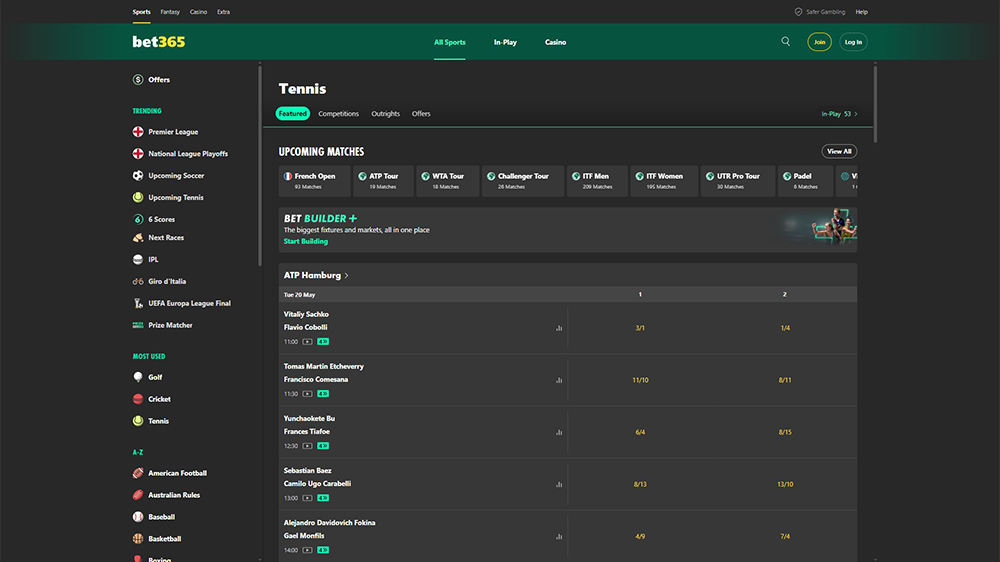The width and height of the screenshot is (1000, 562).
Task: Click the Start Building link
Action: [x=305, y=241]
